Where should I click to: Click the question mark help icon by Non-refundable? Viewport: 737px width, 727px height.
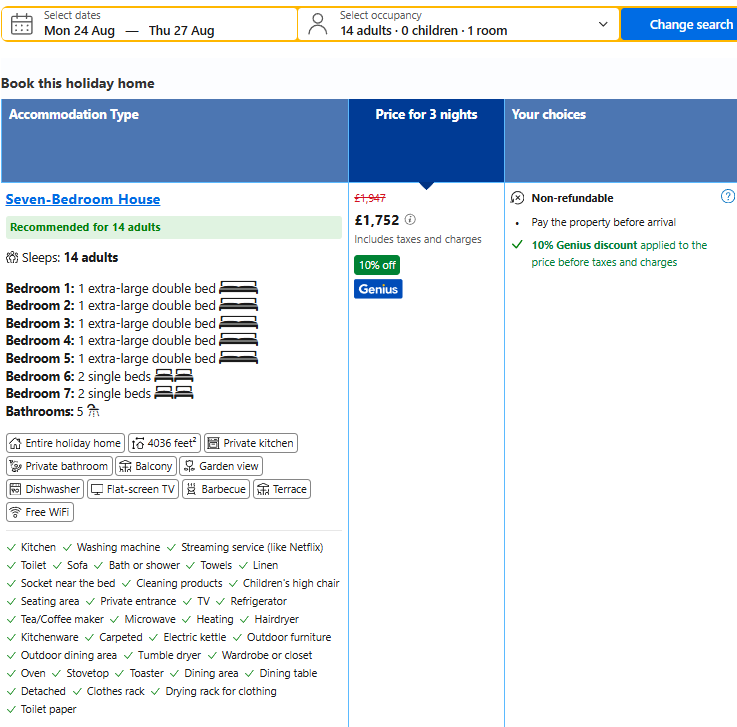728,196
